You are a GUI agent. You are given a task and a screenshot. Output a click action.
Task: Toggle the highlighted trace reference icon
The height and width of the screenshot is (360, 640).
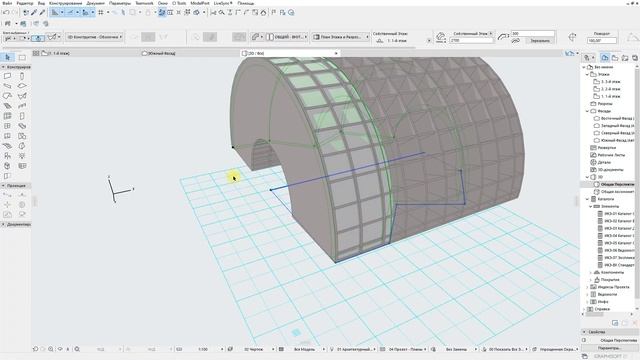(x=162, y=13)
